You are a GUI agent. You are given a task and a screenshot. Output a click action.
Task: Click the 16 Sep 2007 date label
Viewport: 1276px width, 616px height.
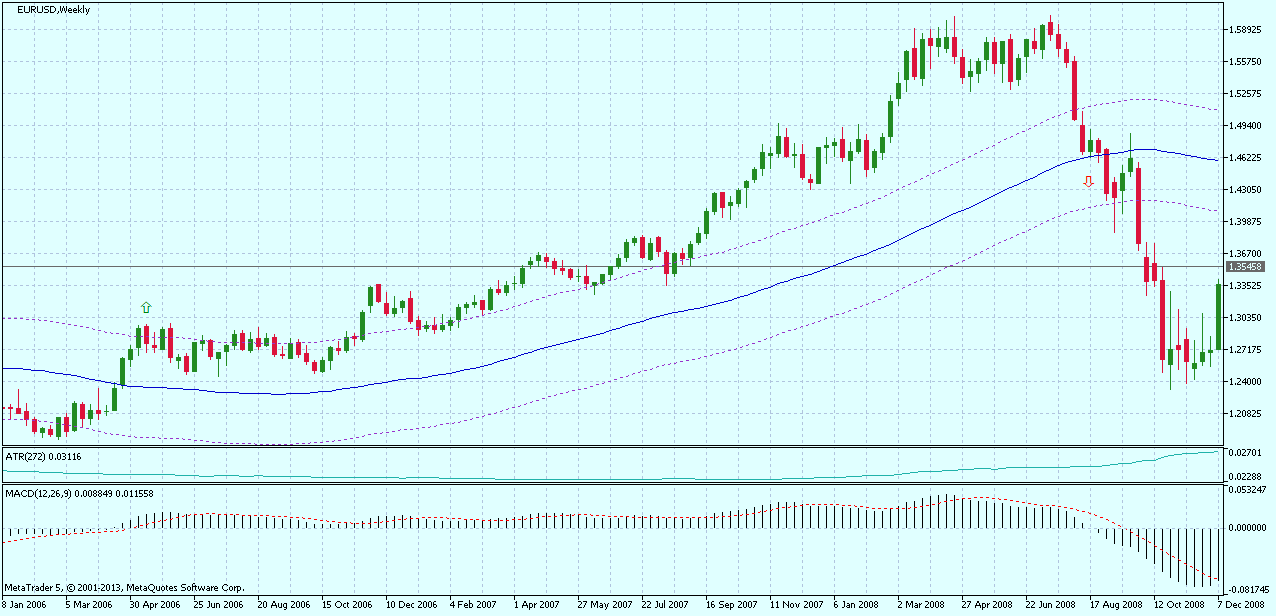coord(731,606)
